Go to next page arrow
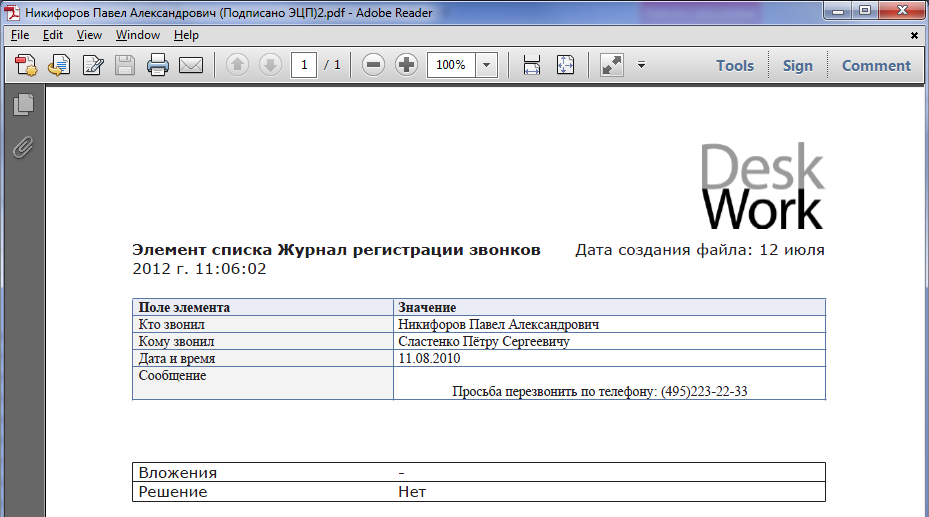This screenshot has height=517, width=929. pos(270,65)
